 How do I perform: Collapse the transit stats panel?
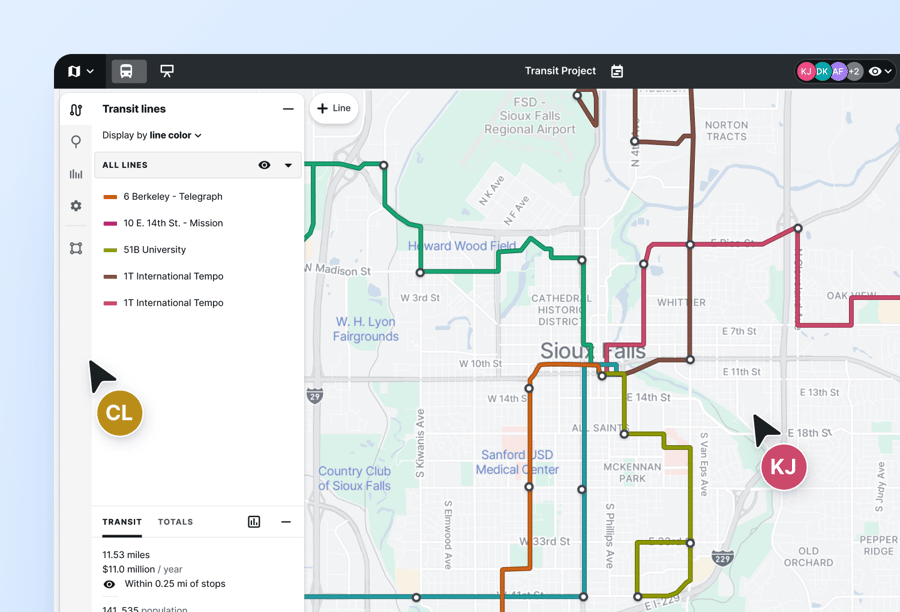[x=286, y=522]
